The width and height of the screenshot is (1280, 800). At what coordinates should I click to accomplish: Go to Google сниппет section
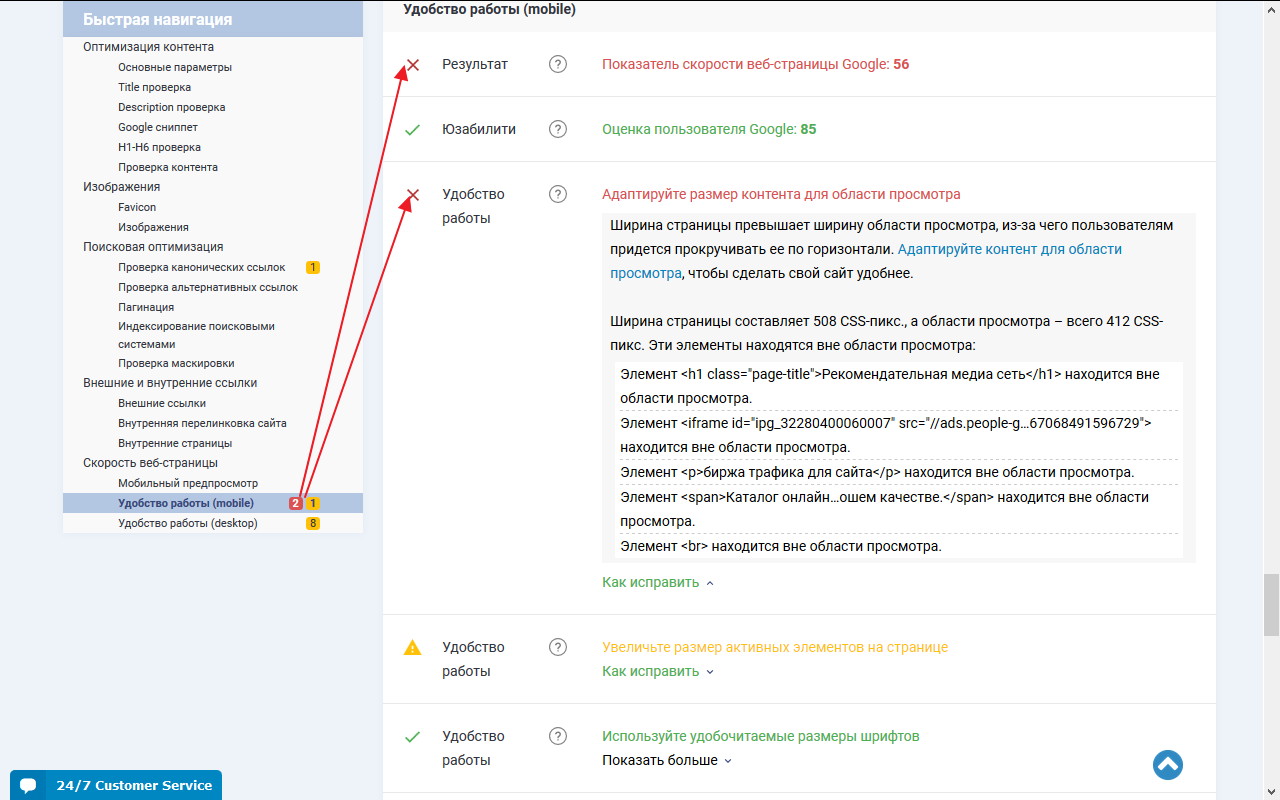157,127
